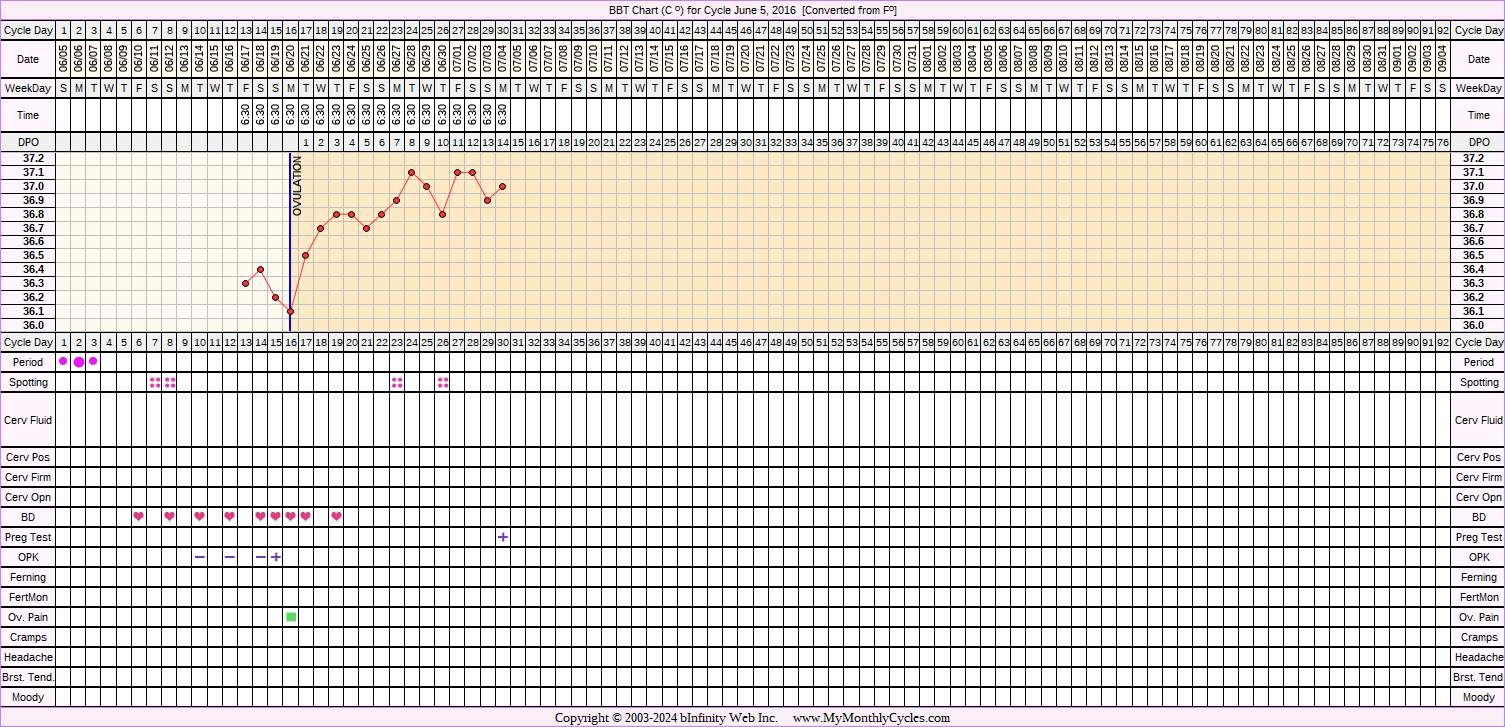Select the lowest temperature point at 36.1
Image resolution: width=1505 pixels, height=727 pixels.
pyautogui.click(x=291, y=311)
